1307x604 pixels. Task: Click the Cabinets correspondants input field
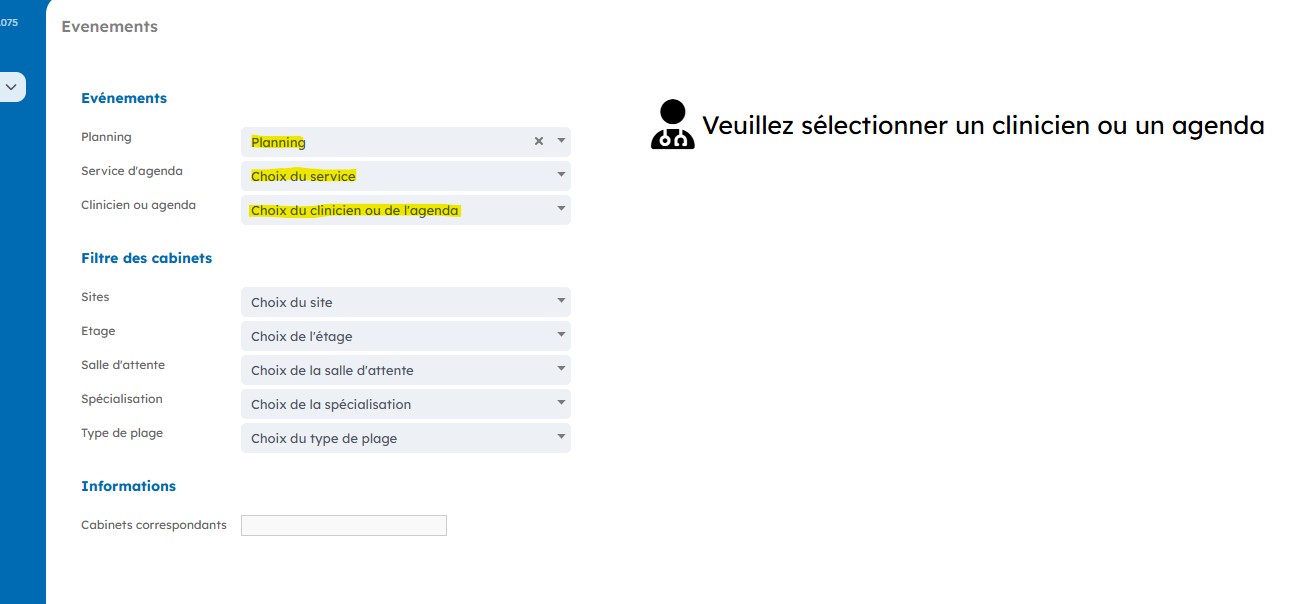(343, 525)
